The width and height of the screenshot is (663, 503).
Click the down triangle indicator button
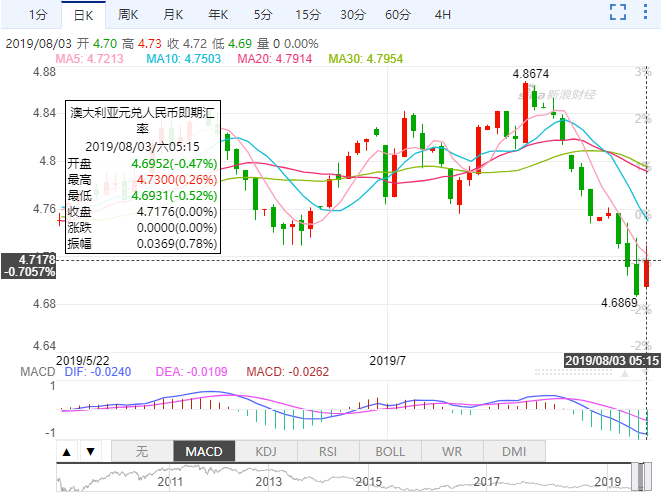[90, 452]
